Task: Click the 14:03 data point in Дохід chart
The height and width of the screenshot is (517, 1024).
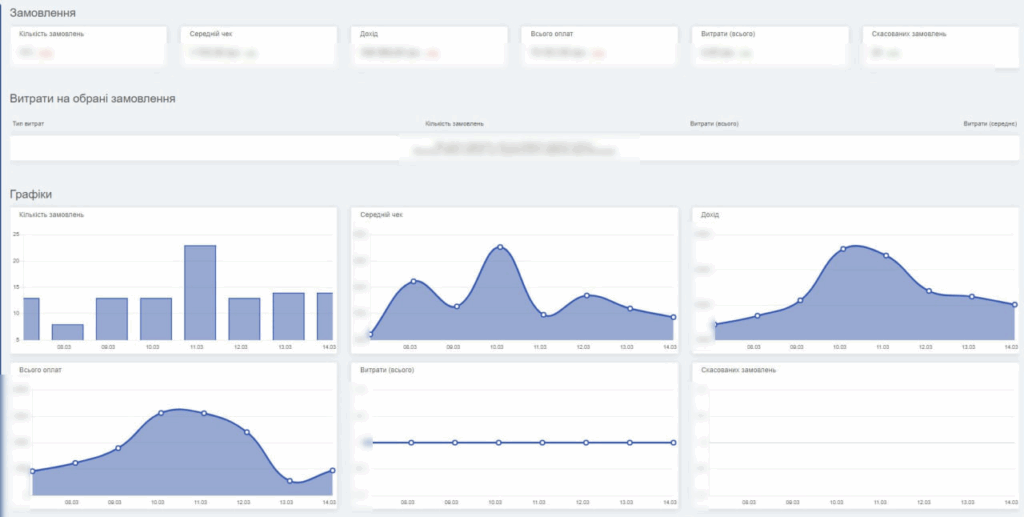Action: 1014,304
